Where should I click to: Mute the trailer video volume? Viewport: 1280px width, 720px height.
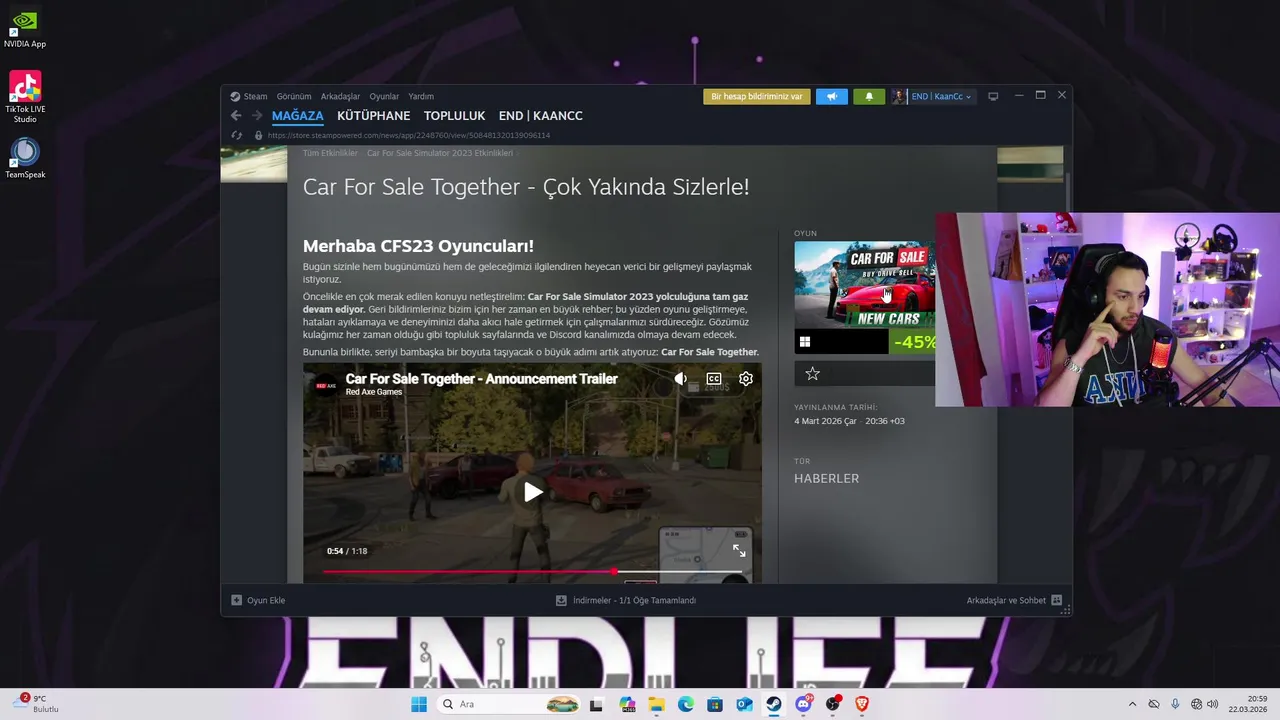click(x=681, y=379)
